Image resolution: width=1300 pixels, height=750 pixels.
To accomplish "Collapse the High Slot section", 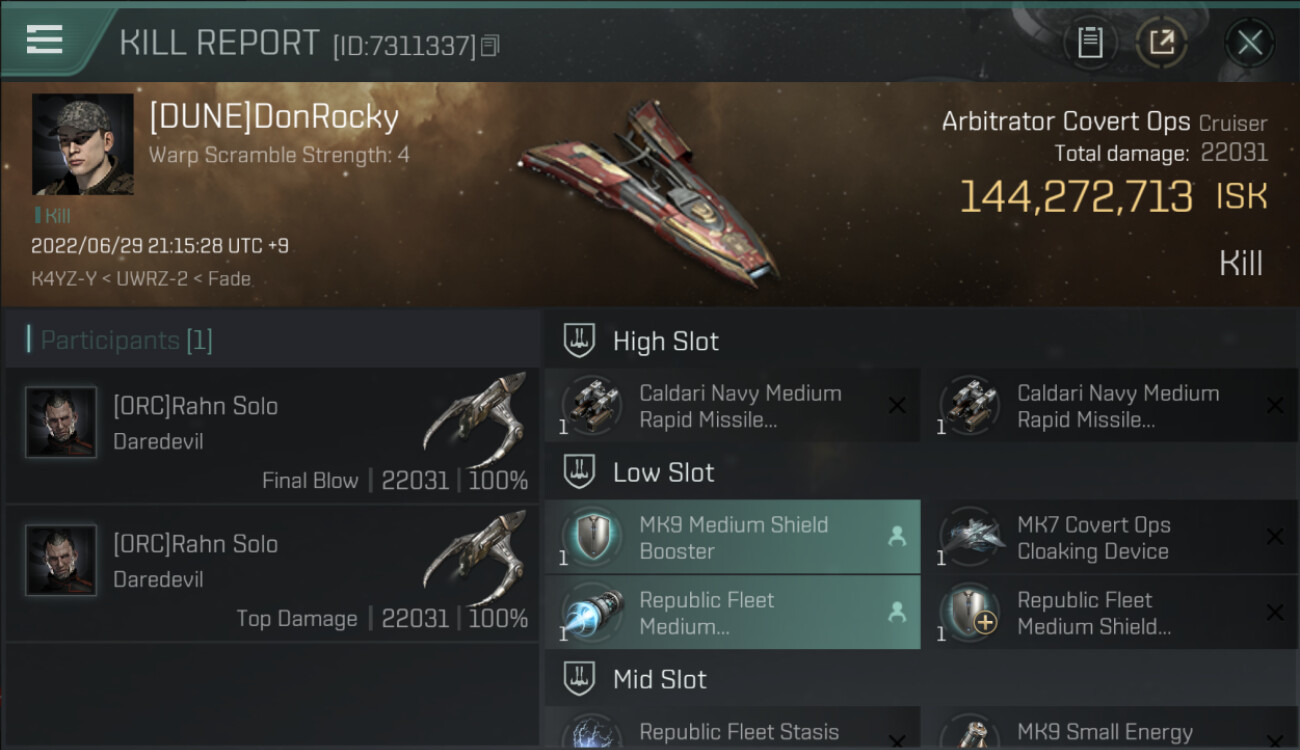I will (x=580, y=341).
